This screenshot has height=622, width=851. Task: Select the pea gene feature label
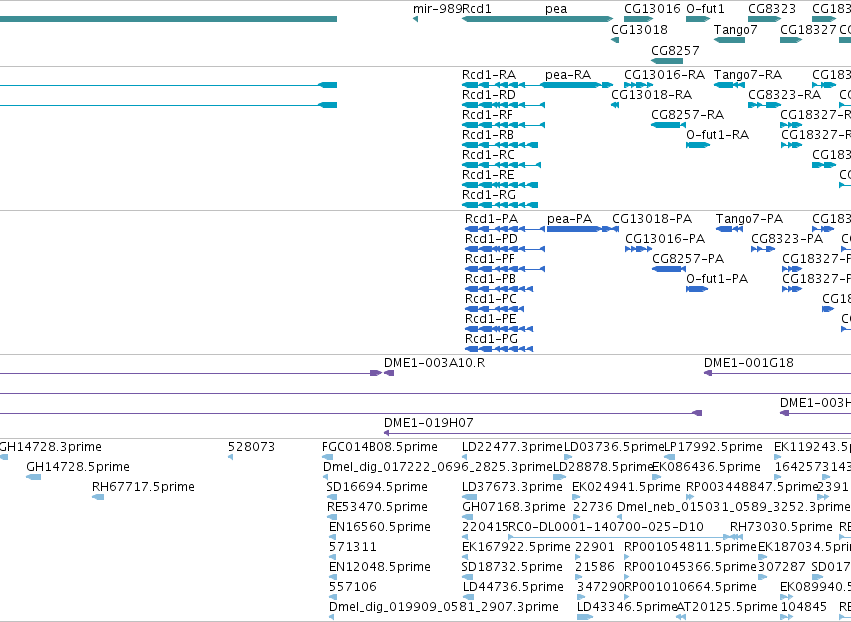(556, 9)
